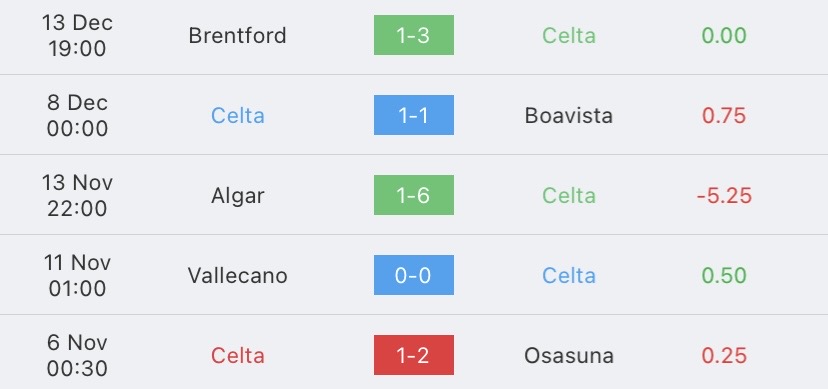This screenshot has width=828, height=389.
Task: Open the red 1-2 score badge
Action: (413, 355)
